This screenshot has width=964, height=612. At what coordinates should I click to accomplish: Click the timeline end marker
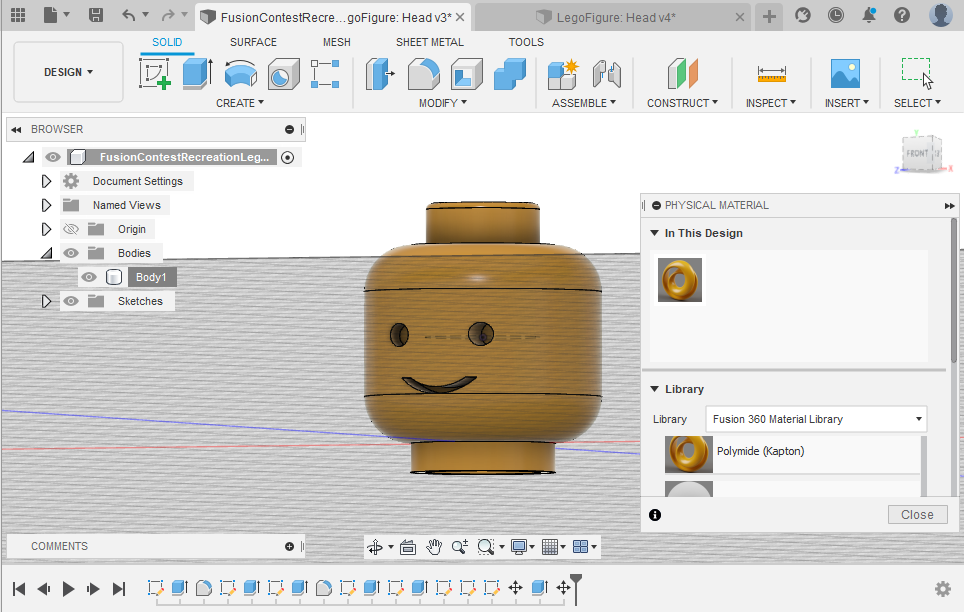576,589
